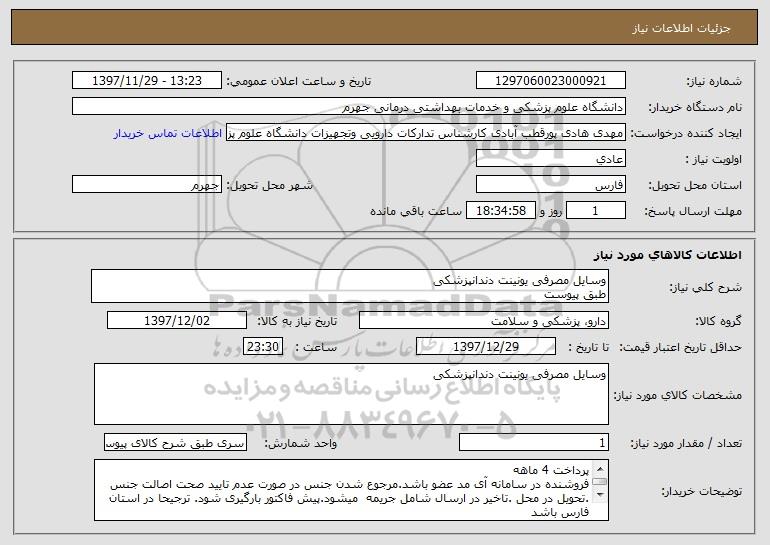
Task: Click the label واحد شمارش
Action: (301, 443)
